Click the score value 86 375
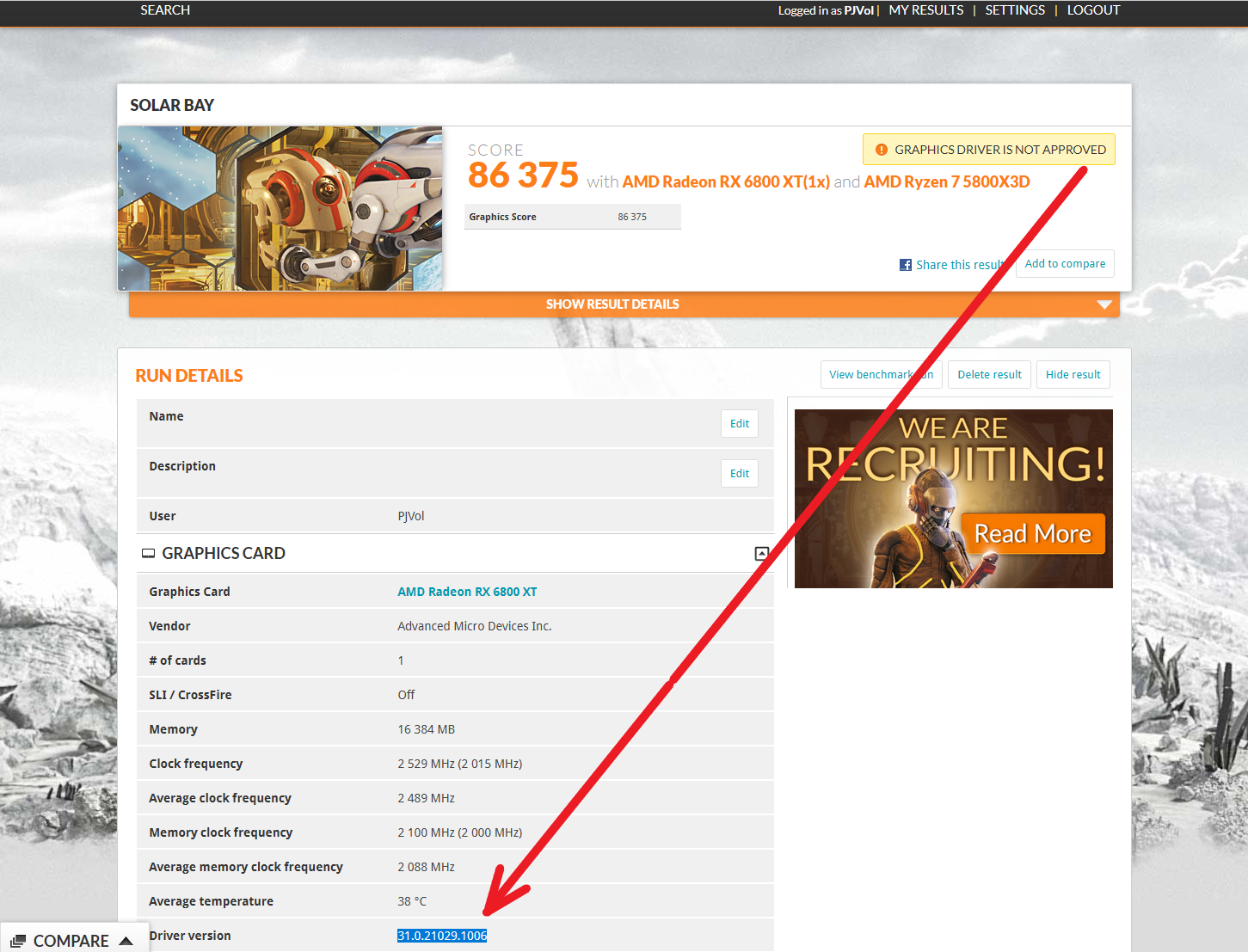 (x=523, y=175)
